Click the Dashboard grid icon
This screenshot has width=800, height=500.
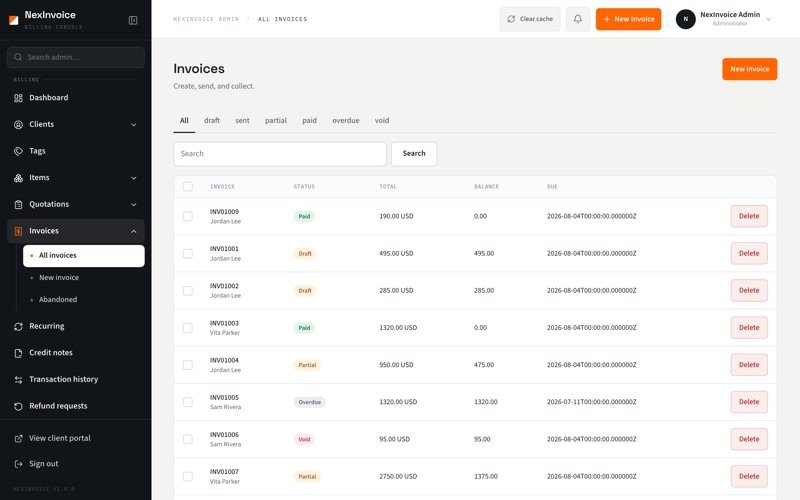tap(18, 98)
